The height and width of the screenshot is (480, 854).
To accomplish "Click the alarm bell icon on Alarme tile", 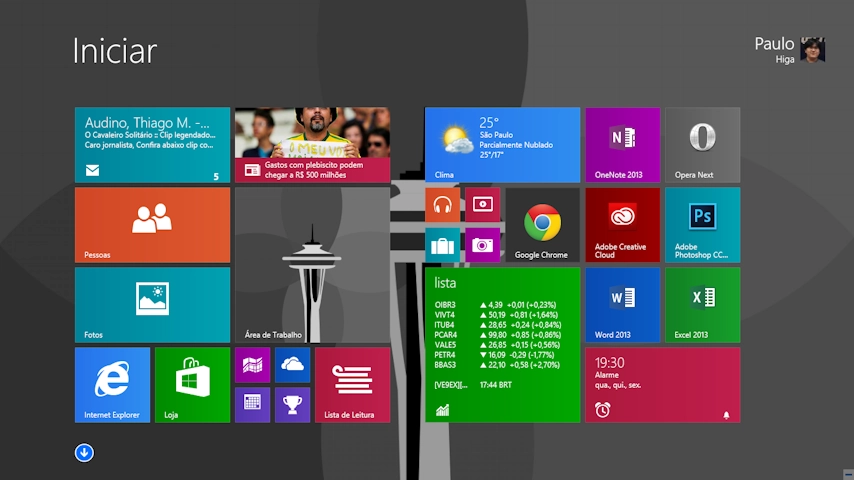I will click(x=726, y=415).
